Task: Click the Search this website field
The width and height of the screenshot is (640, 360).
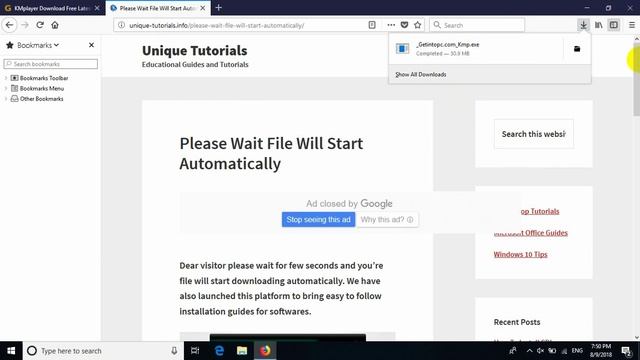Action: [x=533, y=134]
